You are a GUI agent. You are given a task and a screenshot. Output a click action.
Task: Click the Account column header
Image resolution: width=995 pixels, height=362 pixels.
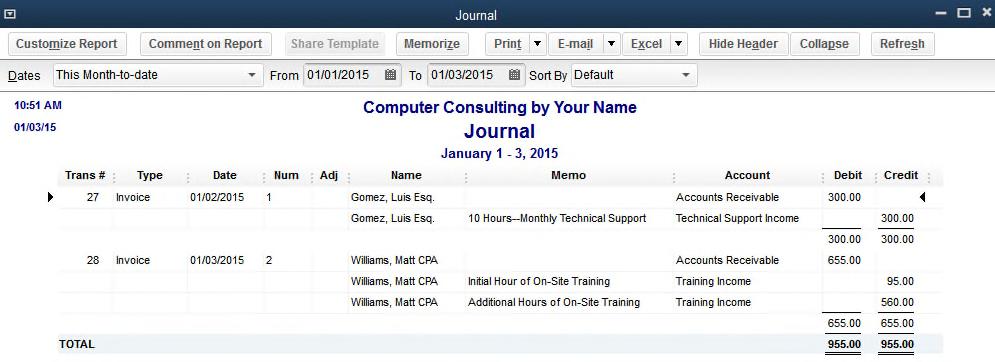click(x=747, y=175)
